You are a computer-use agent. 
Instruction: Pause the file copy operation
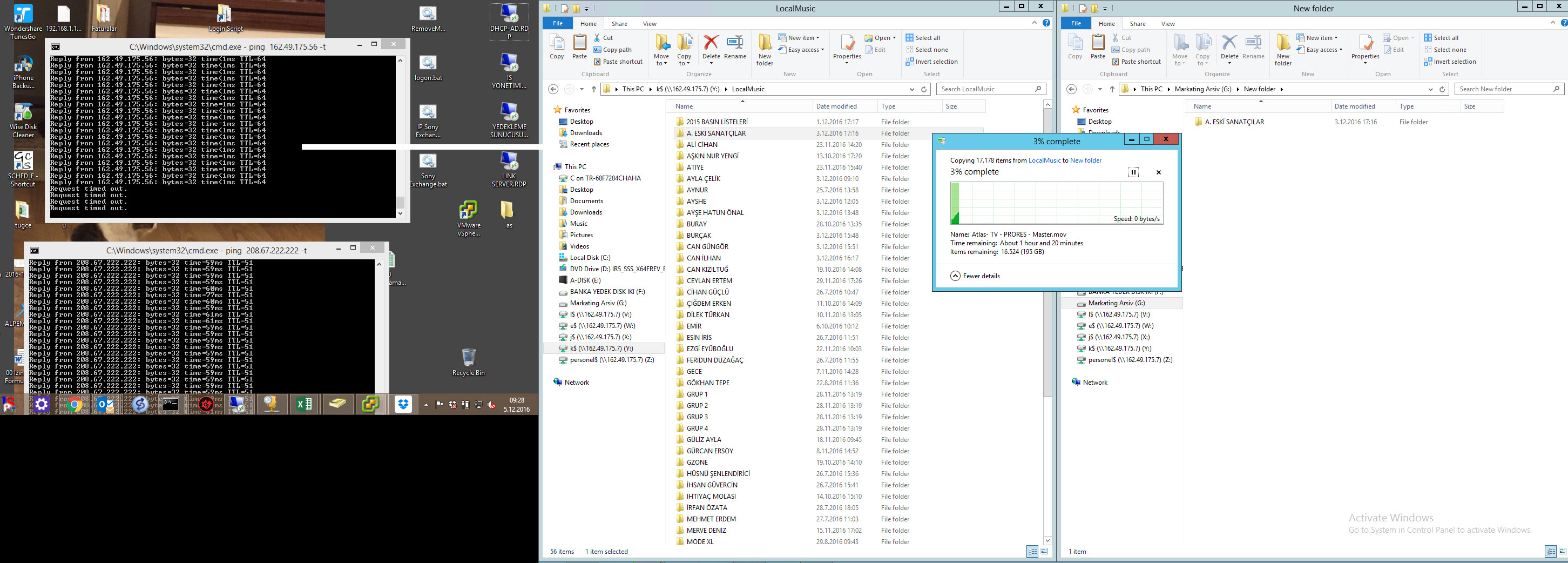(1133, 172)
